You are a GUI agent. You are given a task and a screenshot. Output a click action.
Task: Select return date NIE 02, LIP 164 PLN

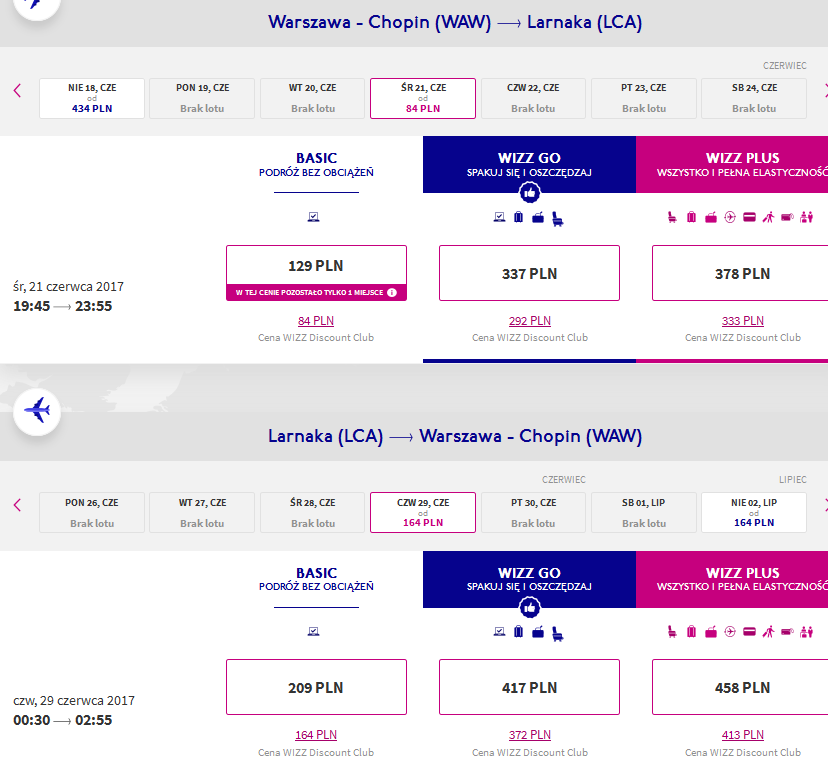pos(754,512)
